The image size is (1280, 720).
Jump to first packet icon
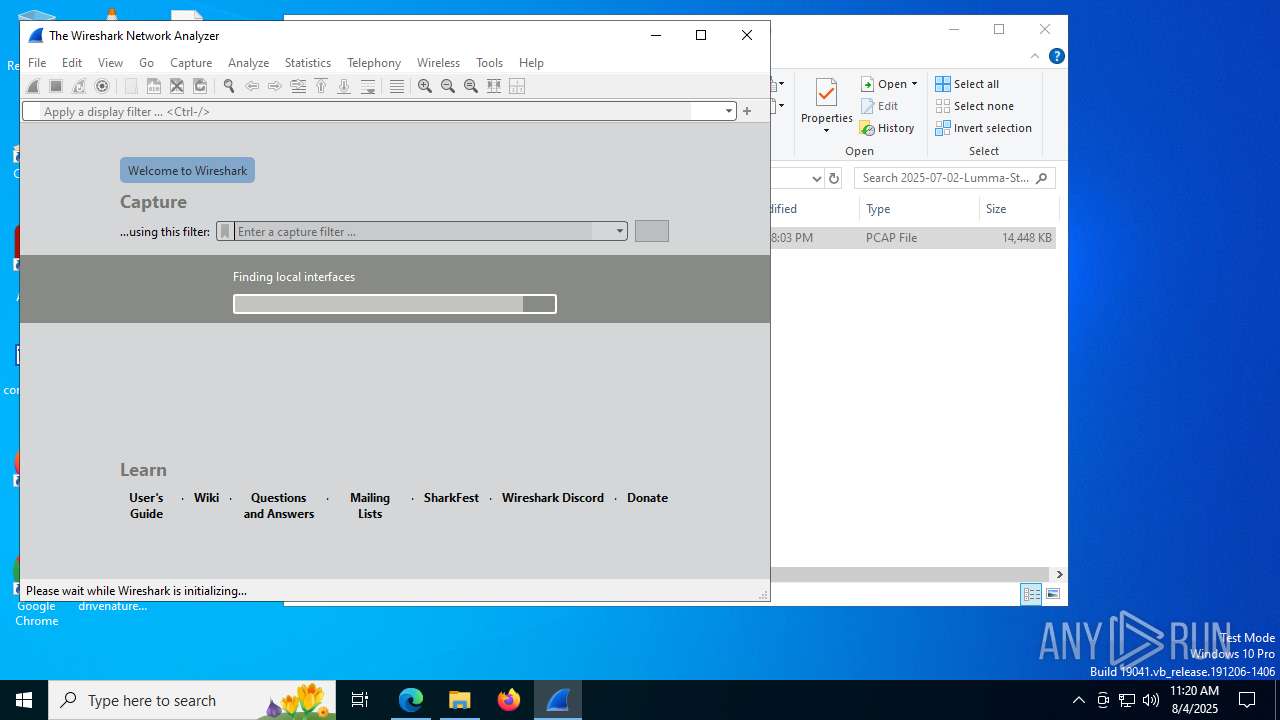point(321,86)
